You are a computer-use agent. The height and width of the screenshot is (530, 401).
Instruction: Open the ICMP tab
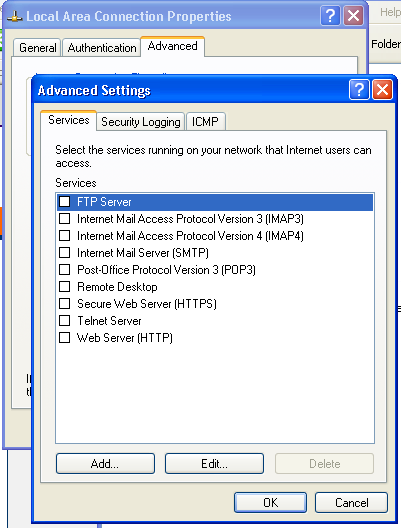pyautogui.click(x=206, y=122)
